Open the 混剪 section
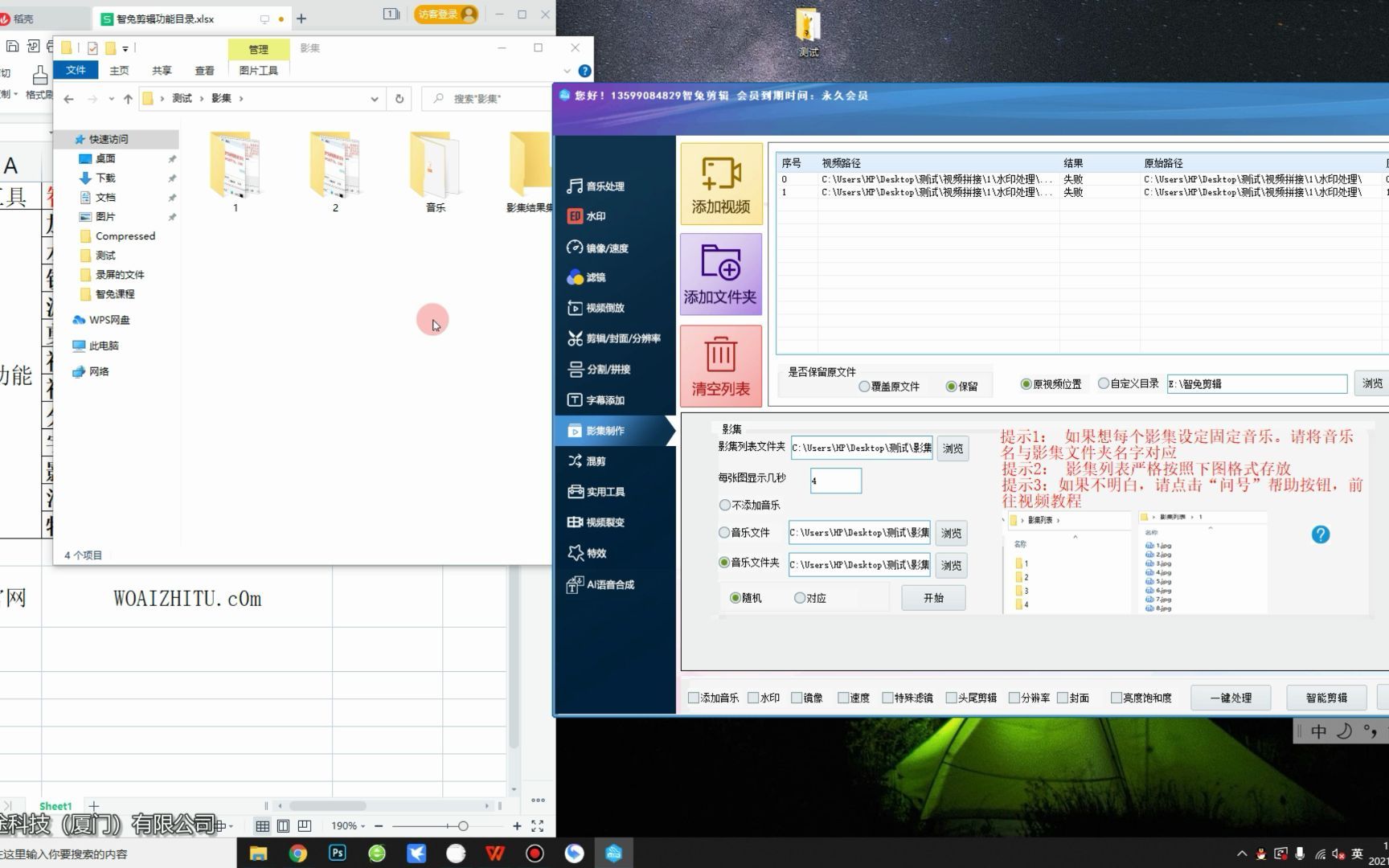Viewport: 1389px width, 868px height. click(586, 461)
